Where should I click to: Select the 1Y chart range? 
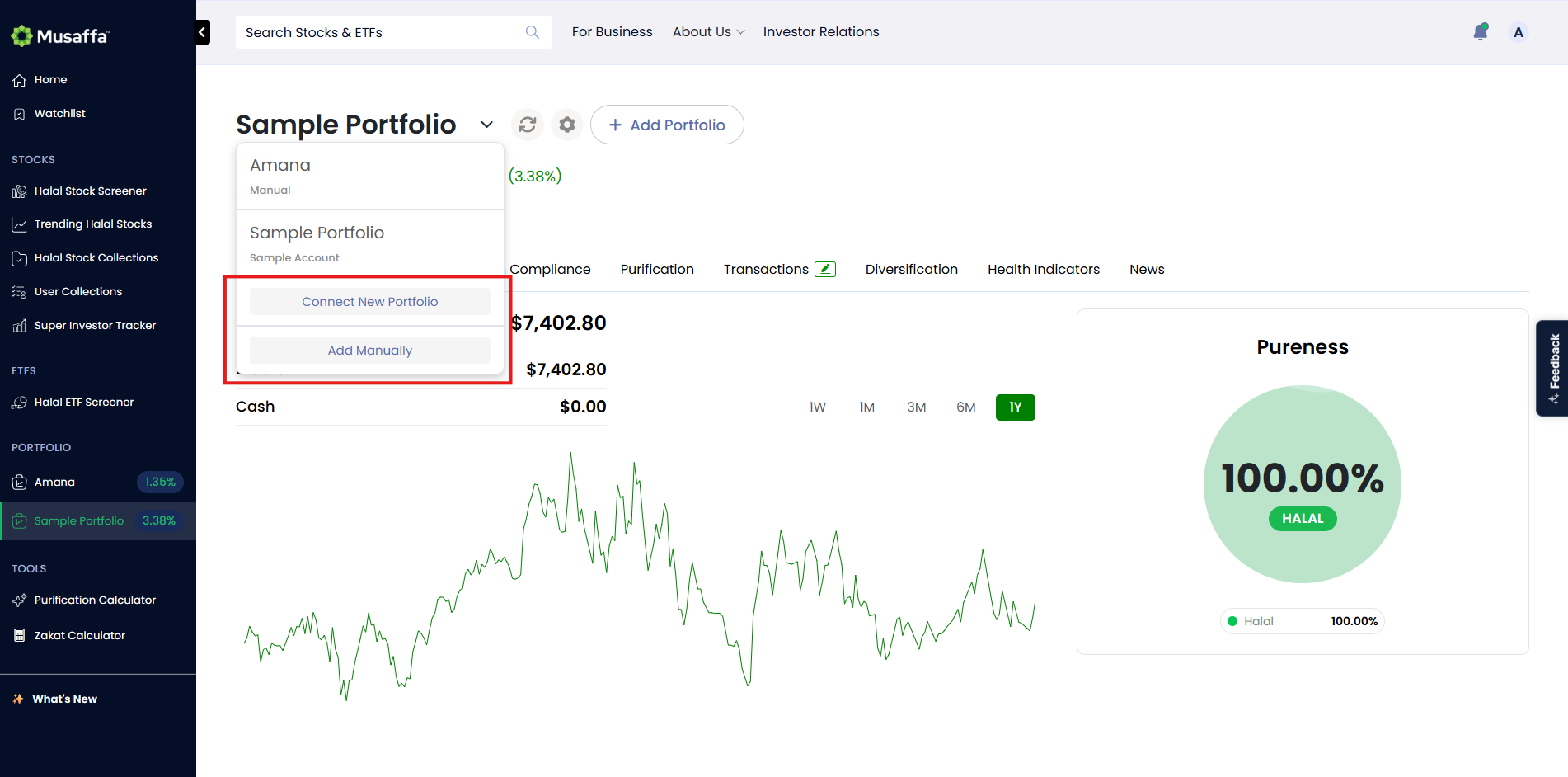point(1016,407)
